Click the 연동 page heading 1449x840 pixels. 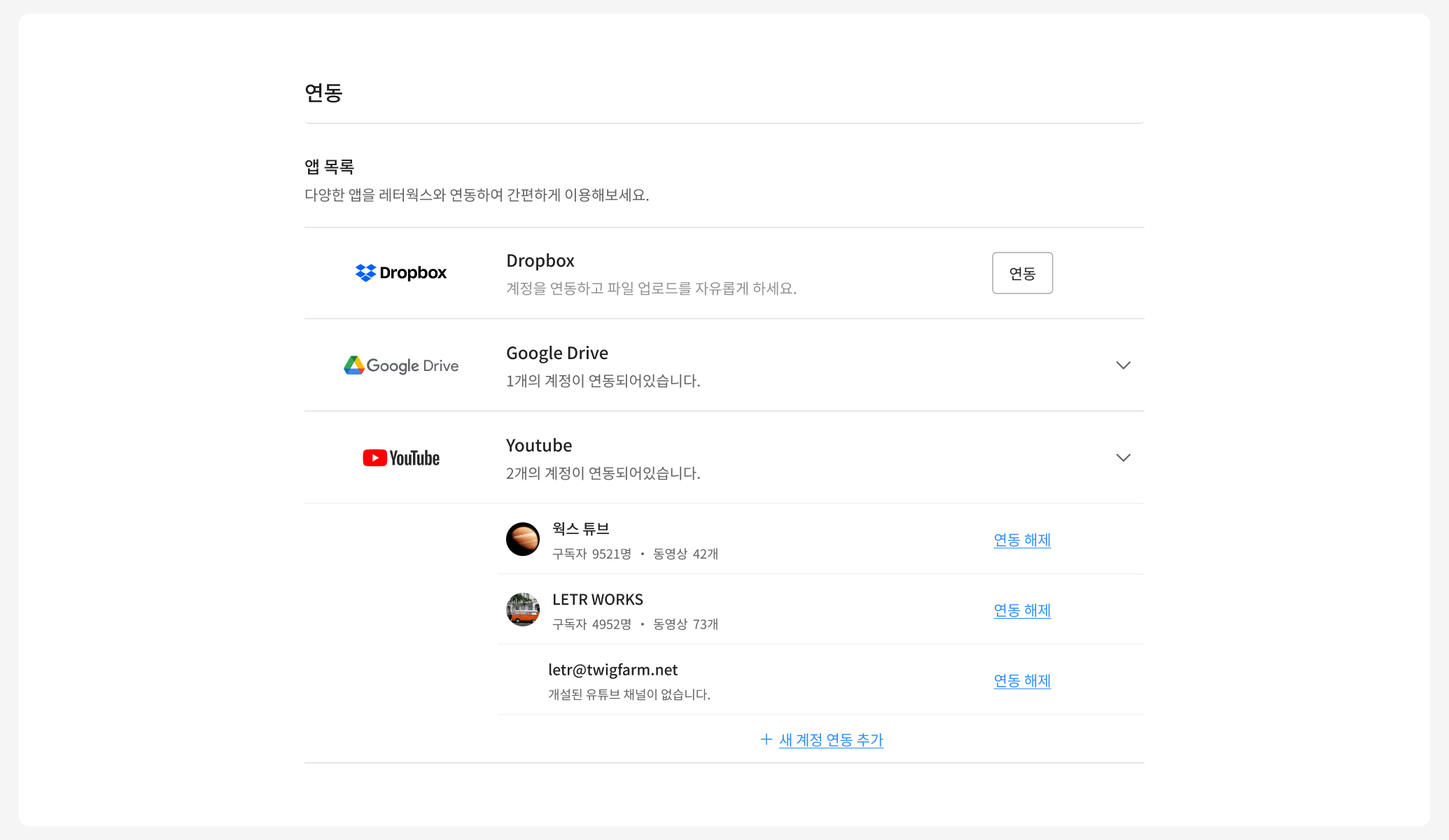pyautogui.click(x=323, y=93)
